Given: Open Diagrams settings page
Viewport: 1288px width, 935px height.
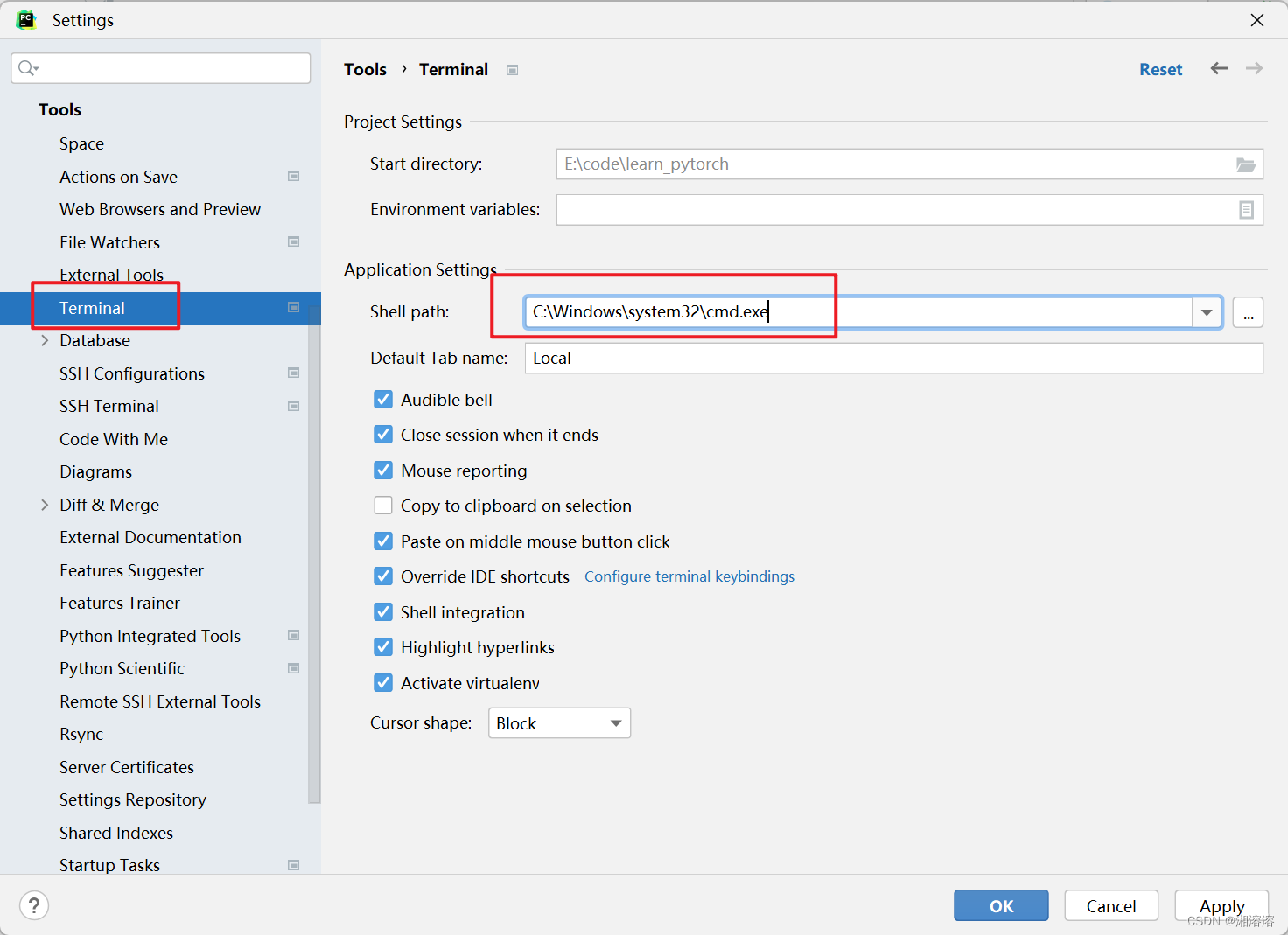Looking at the screenshot, I should [95, 471].
